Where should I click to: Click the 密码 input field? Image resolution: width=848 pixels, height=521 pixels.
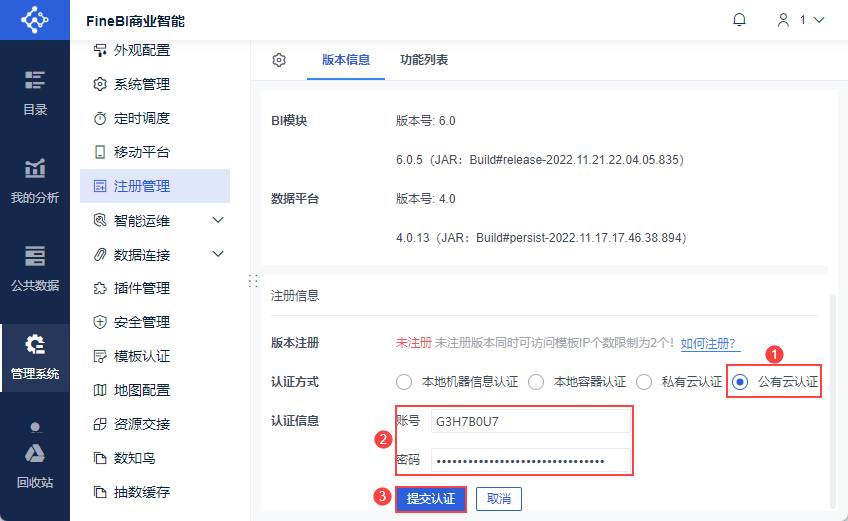tap(531, 460)
